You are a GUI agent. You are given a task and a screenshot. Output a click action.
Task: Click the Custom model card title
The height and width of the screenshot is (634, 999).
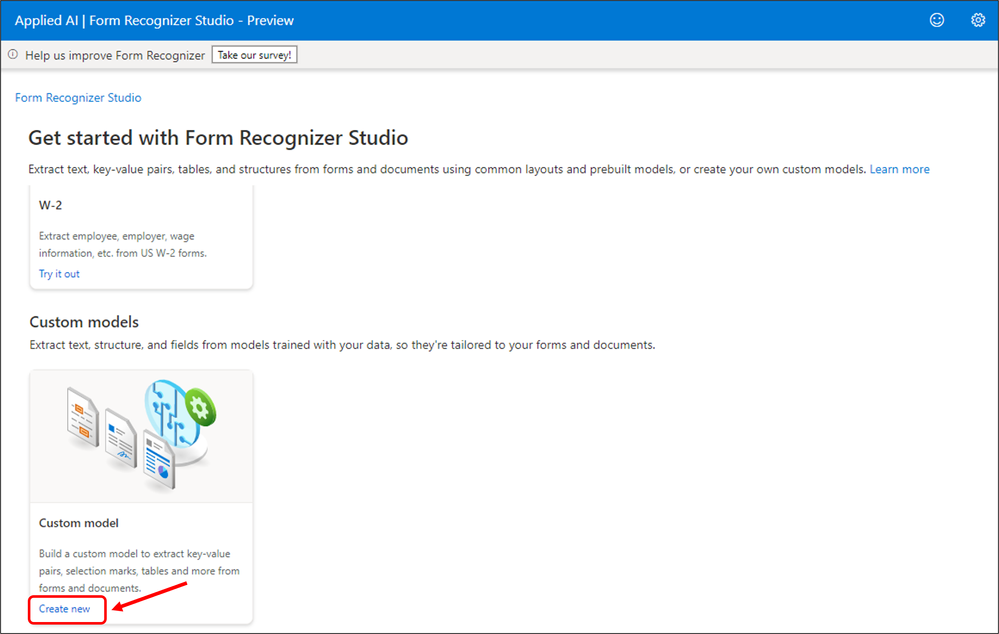click(x=78, y=523)
